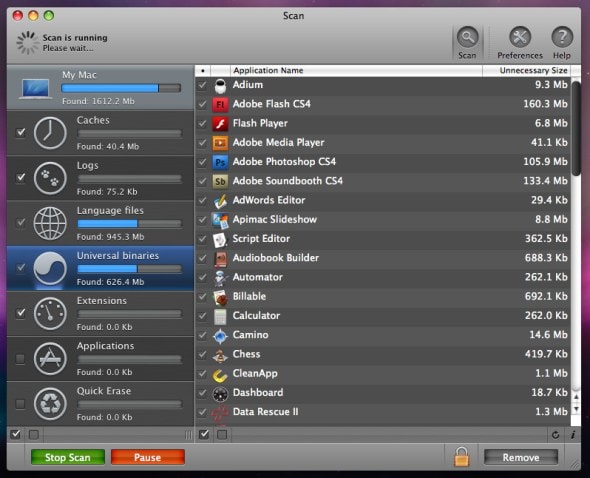
Task: Toggle the Language files checkbox
Action: [21, 222]
